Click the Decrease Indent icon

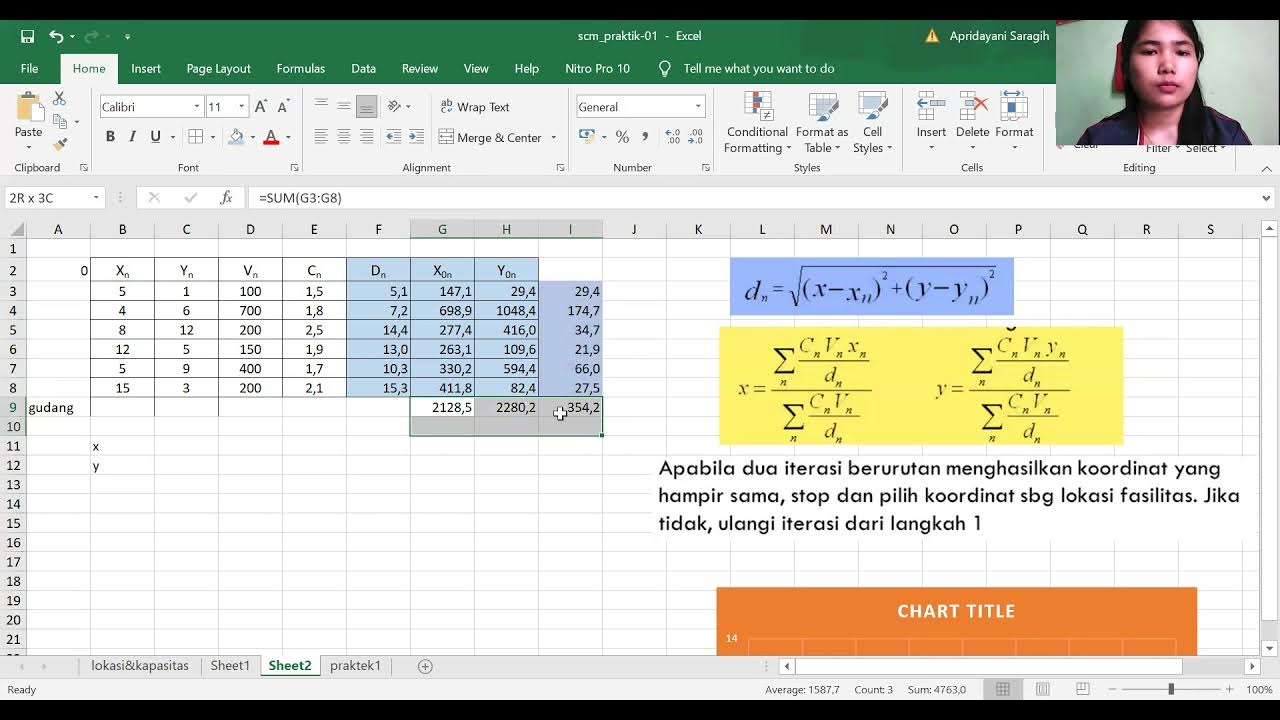(394, 137)
